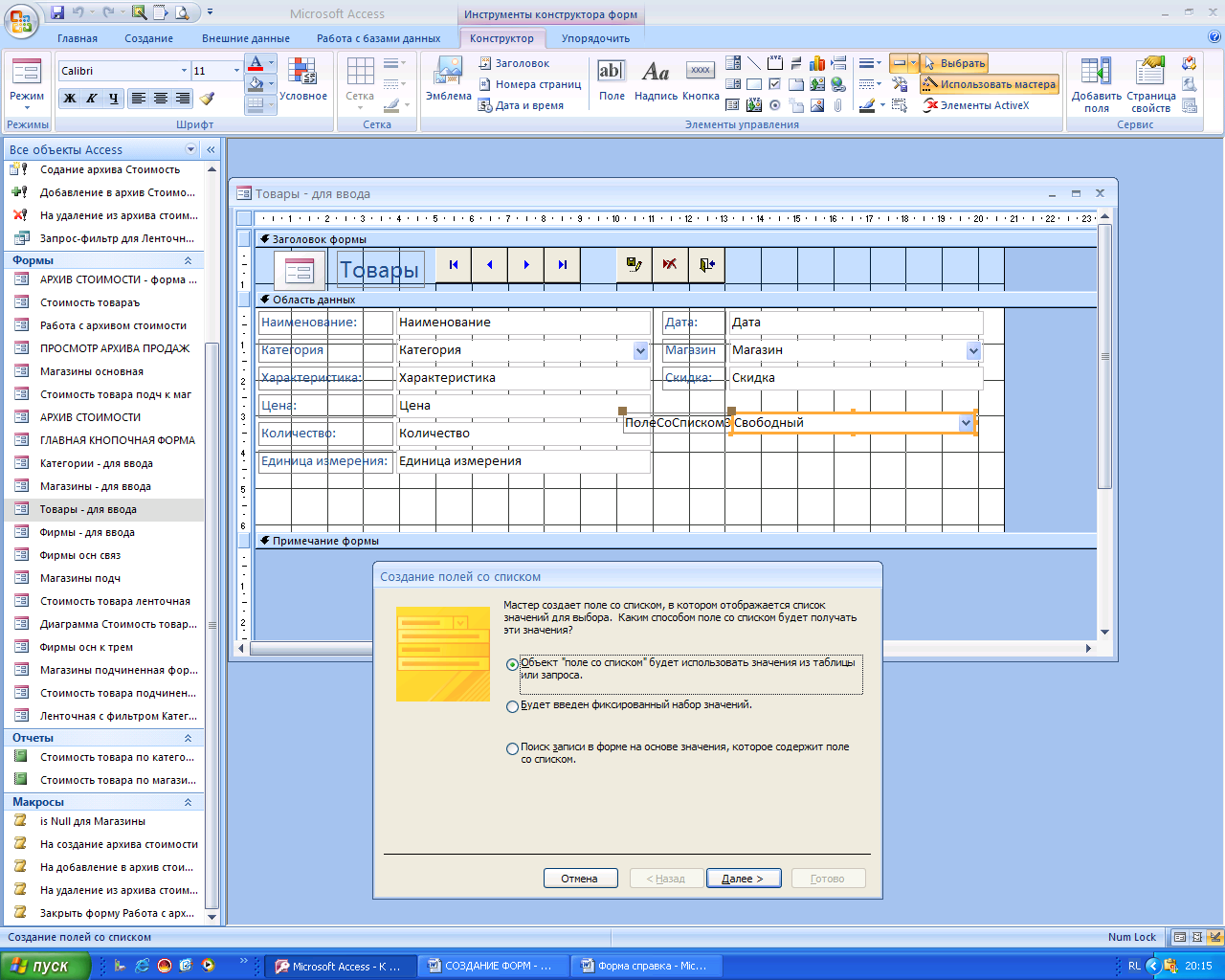
Task: Toggle Использовать мастера control wizards
Action: pyautogui.click(x=990, y=84)
